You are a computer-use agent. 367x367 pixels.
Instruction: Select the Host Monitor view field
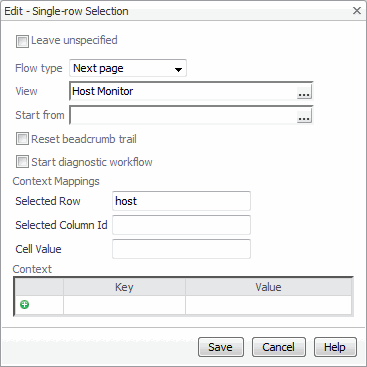point(183,91)
